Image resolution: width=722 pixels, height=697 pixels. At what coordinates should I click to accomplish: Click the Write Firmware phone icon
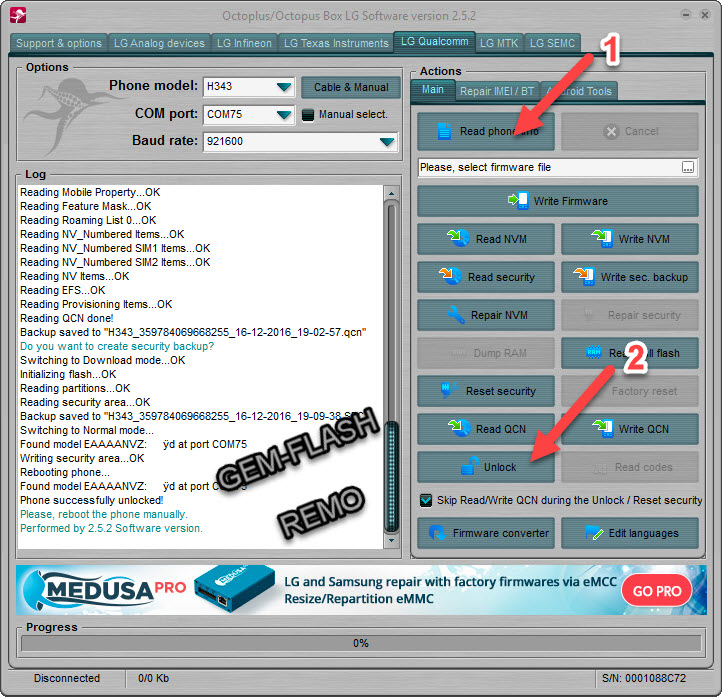click(x=518, y=201)
